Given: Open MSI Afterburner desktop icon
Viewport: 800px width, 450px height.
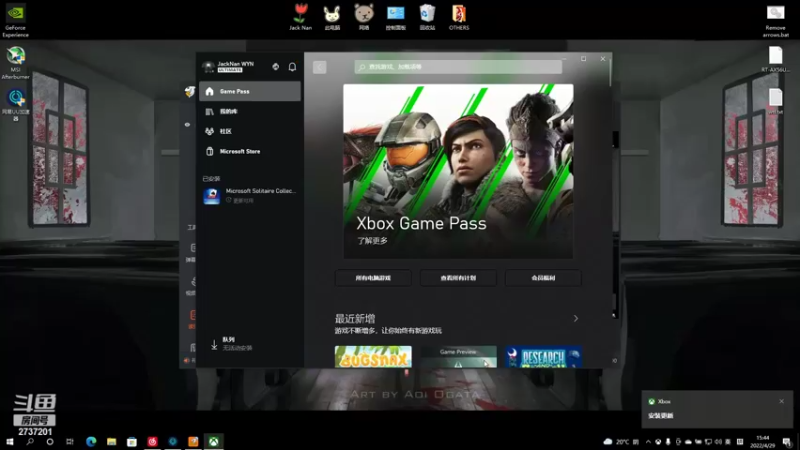Looking at the screenshot, I should pyautogui.click(x=15, y=63).
